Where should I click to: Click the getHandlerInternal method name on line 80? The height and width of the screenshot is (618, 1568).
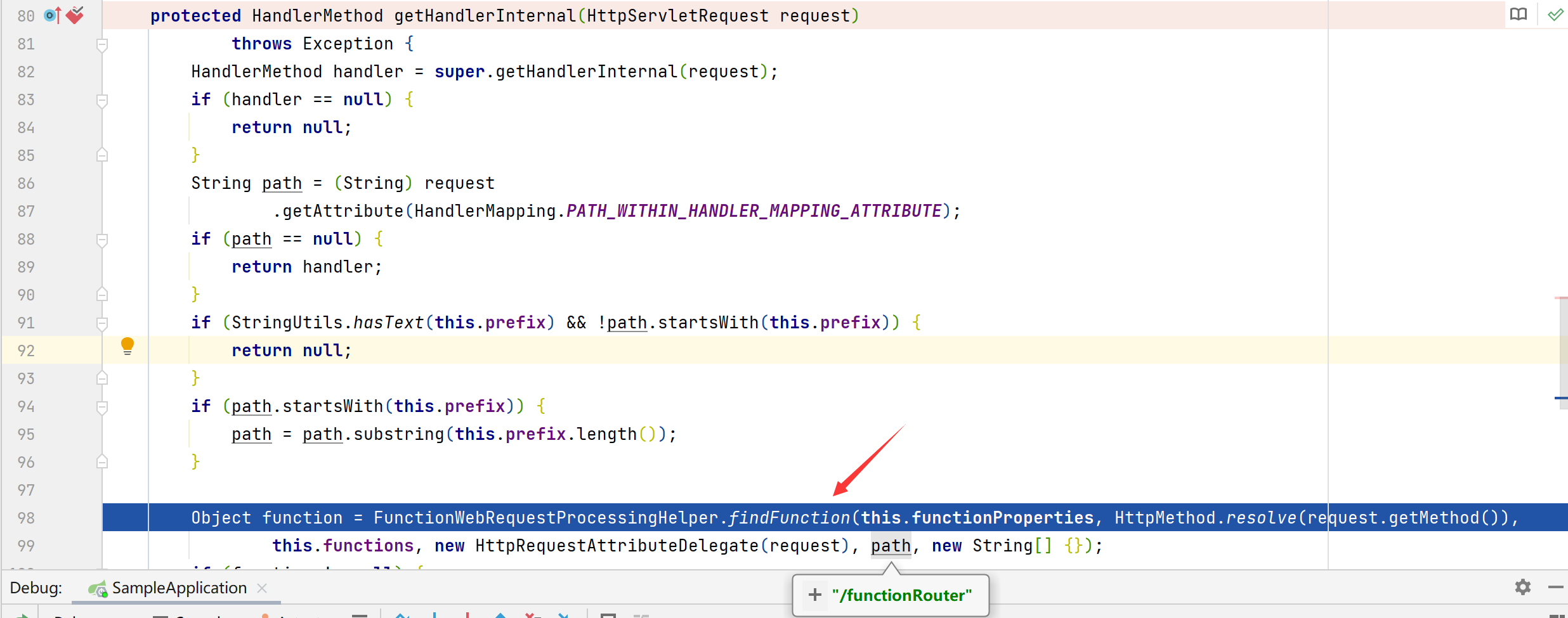point(485,15)
